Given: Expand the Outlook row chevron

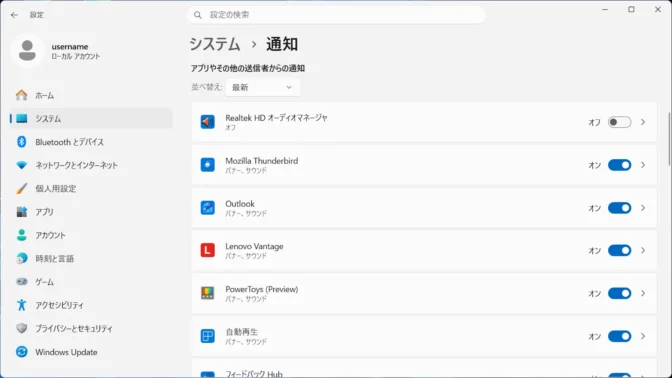Looking at the screenshot, I should click(643, 208).
